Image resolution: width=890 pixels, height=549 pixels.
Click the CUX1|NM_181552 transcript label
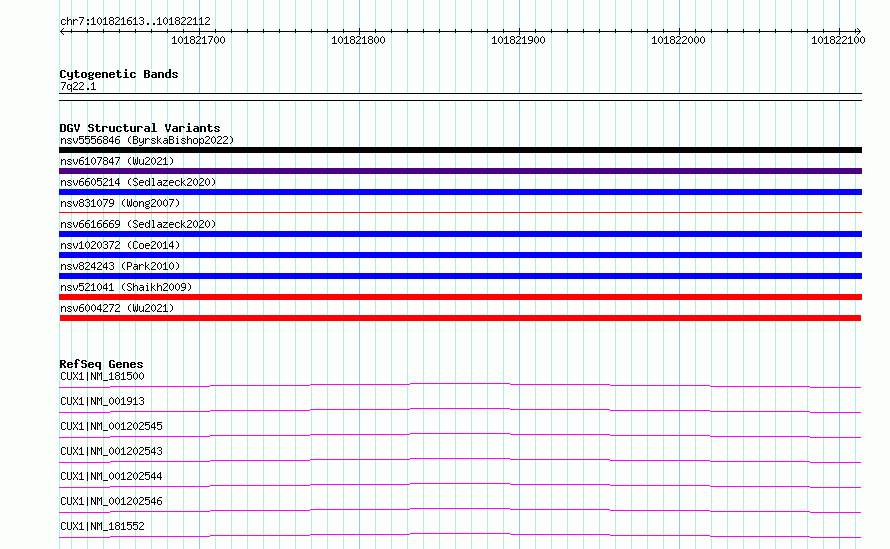(x=102, y=526)
